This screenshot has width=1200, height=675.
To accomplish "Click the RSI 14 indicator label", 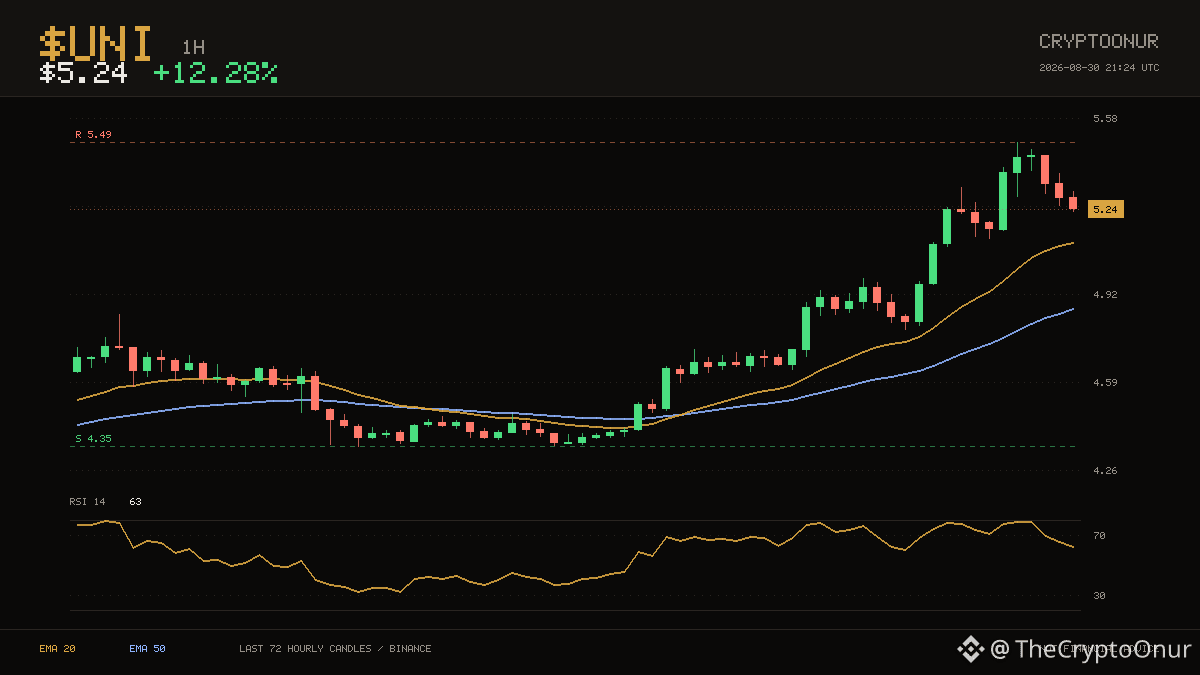I will (87, 501).
